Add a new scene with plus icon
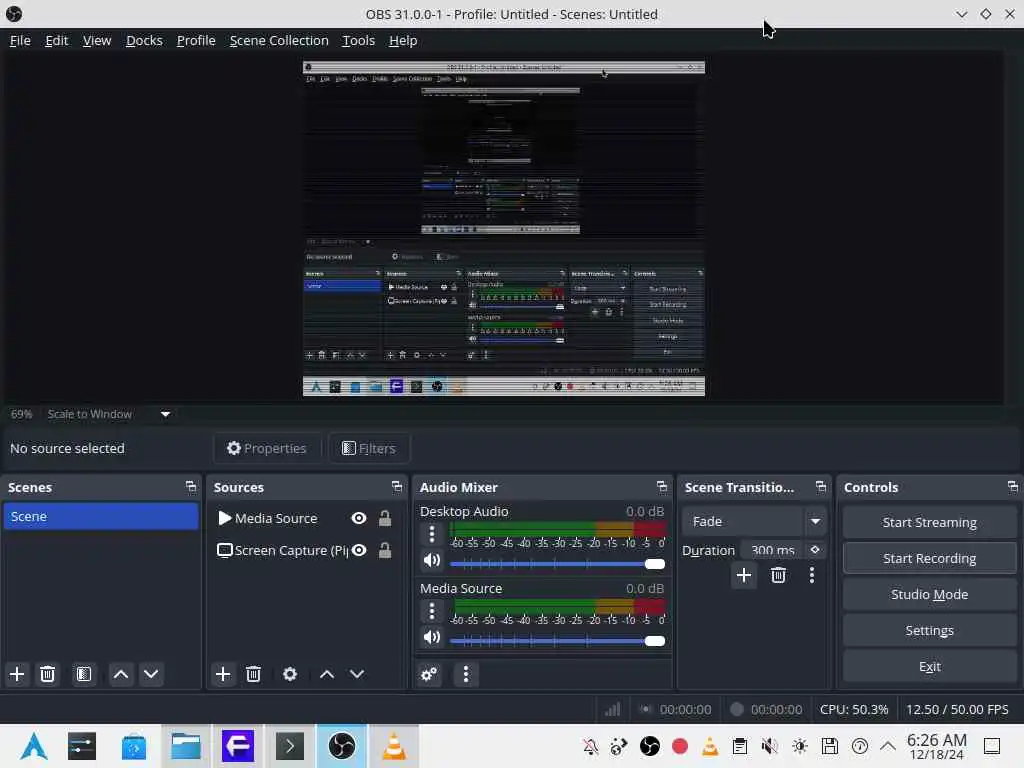The width and height of the screenshot is (1024, 768). tap(17, 674)
